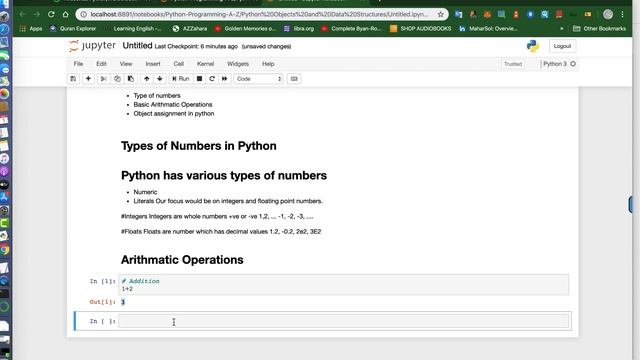Go to the browser home page
The image size is (640, 360).
65,14
